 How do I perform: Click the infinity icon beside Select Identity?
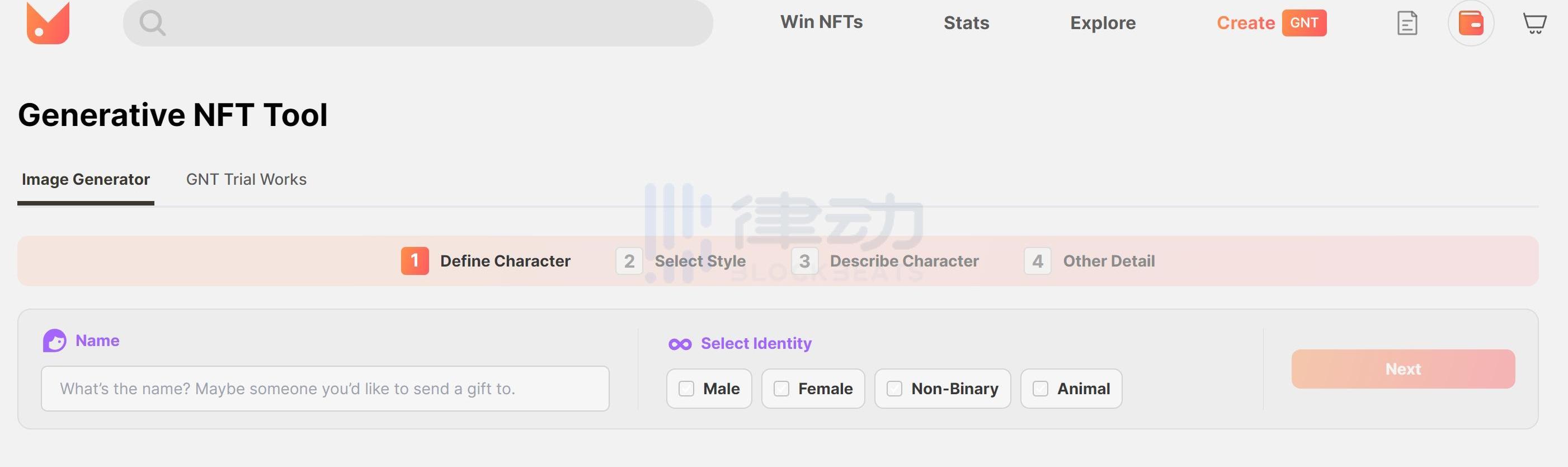pyautogui.click(x=680, y=344)
